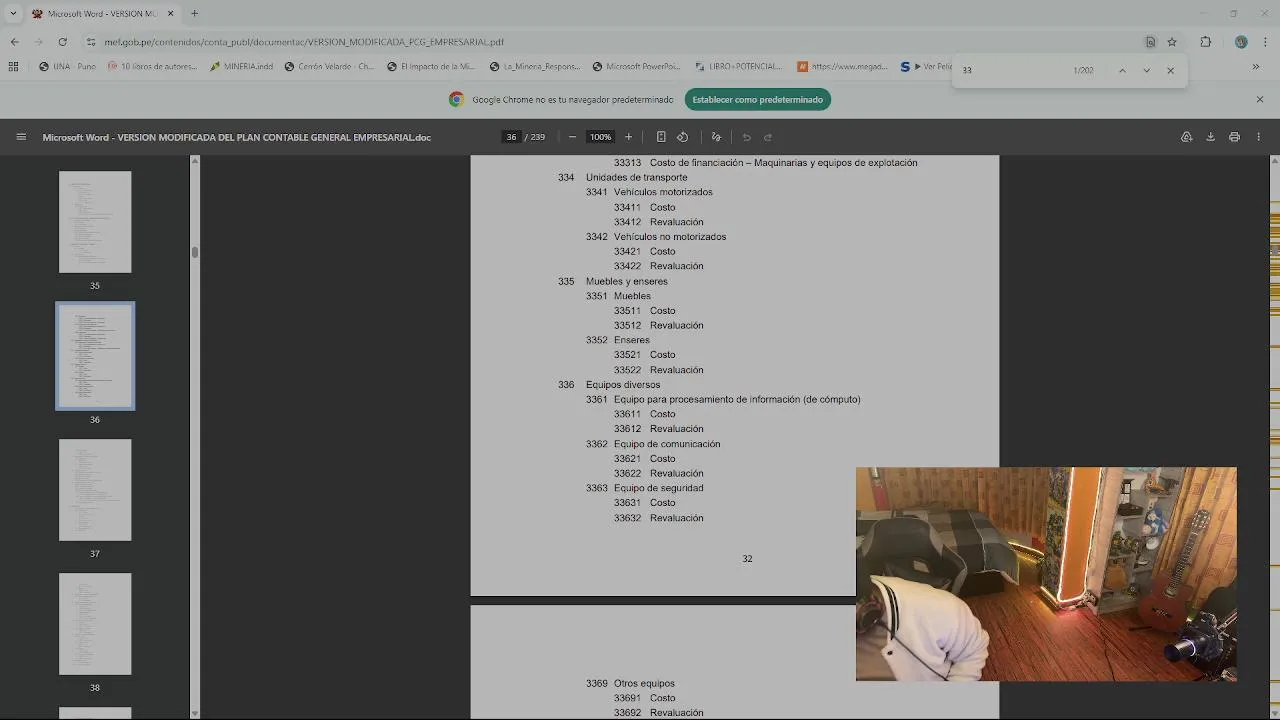Click the fit to page icon
The width and height of the screenshot is (1280, 720).
(x=661, y=137)
